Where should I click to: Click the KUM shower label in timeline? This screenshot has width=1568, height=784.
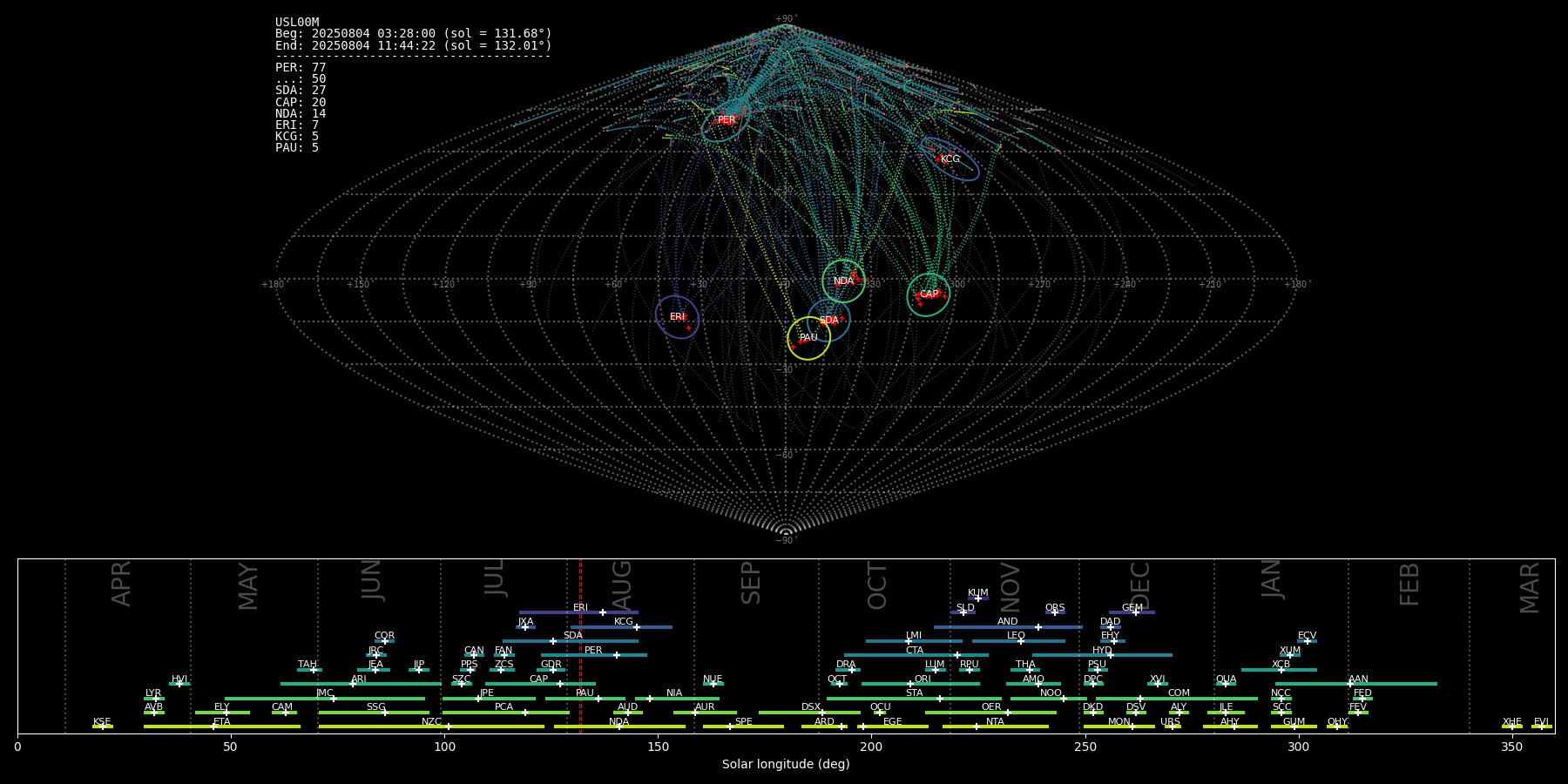point(978,593)
